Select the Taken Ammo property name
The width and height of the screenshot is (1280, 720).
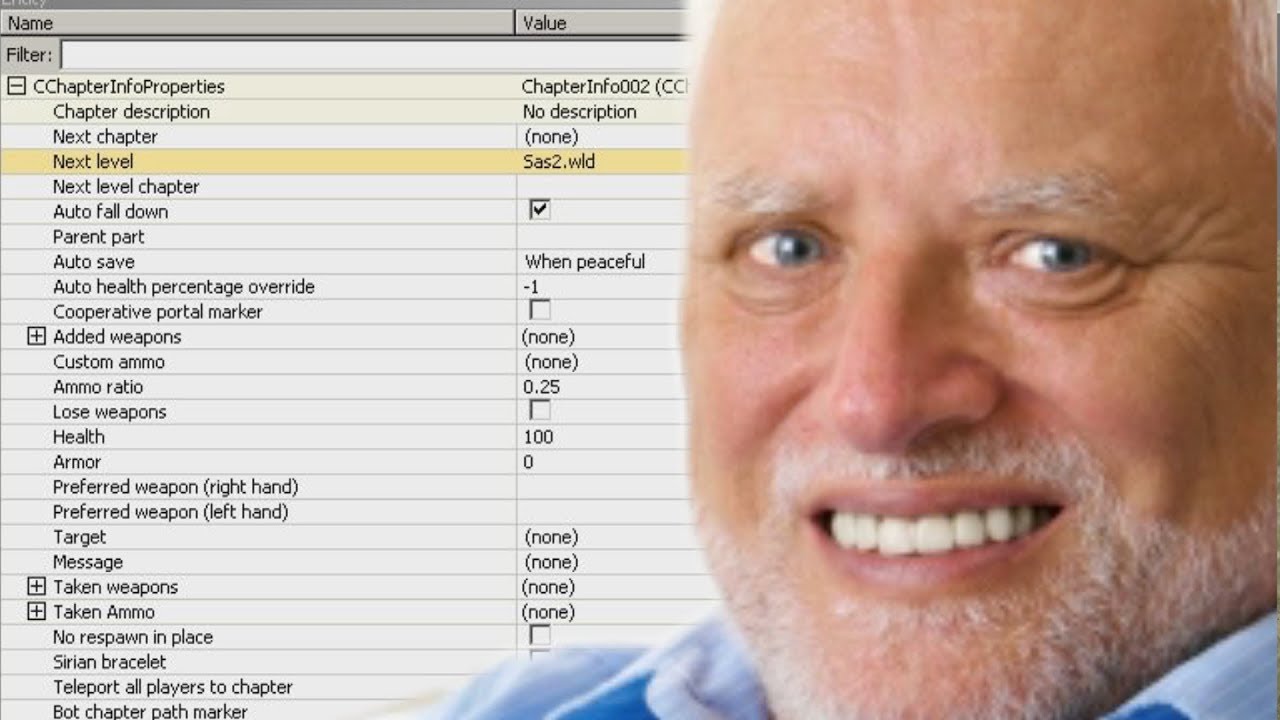point(104,612)
